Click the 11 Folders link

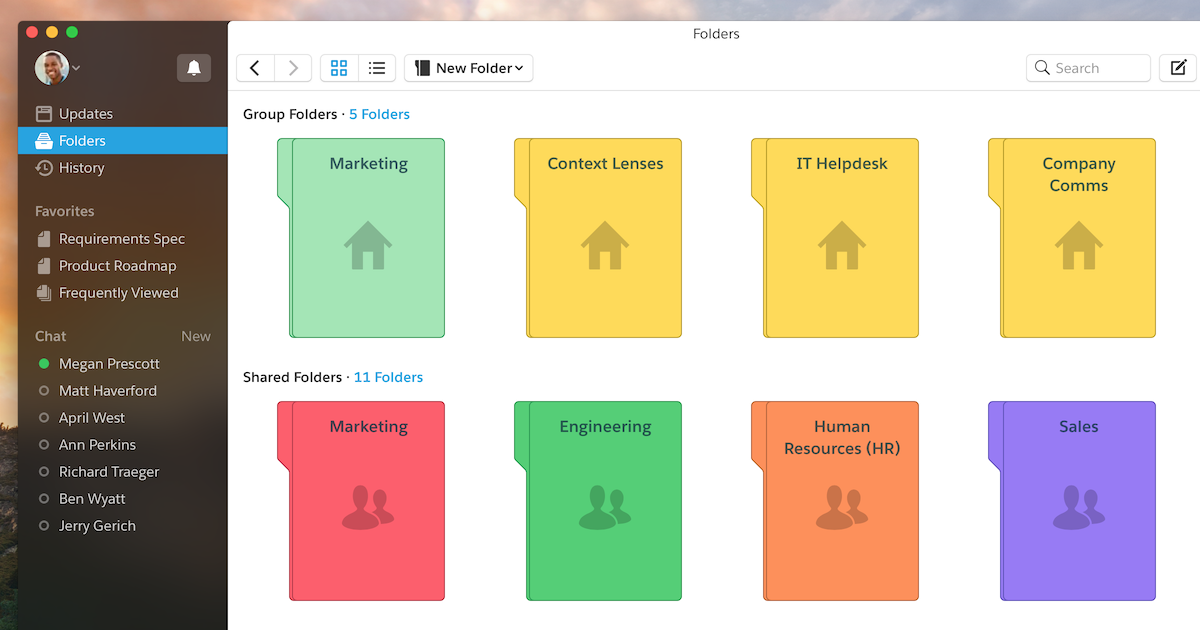[388, 378]
